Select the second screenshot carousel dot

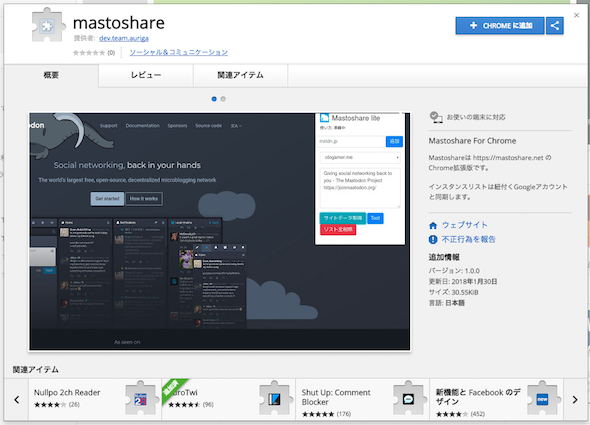(x=223, y=99)
